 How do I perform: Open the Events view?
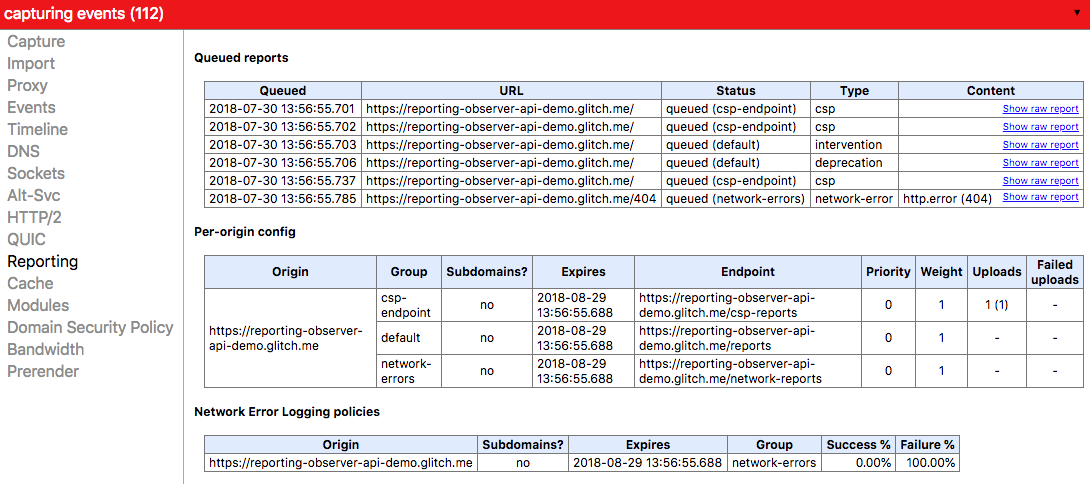(x=31, y=108)
